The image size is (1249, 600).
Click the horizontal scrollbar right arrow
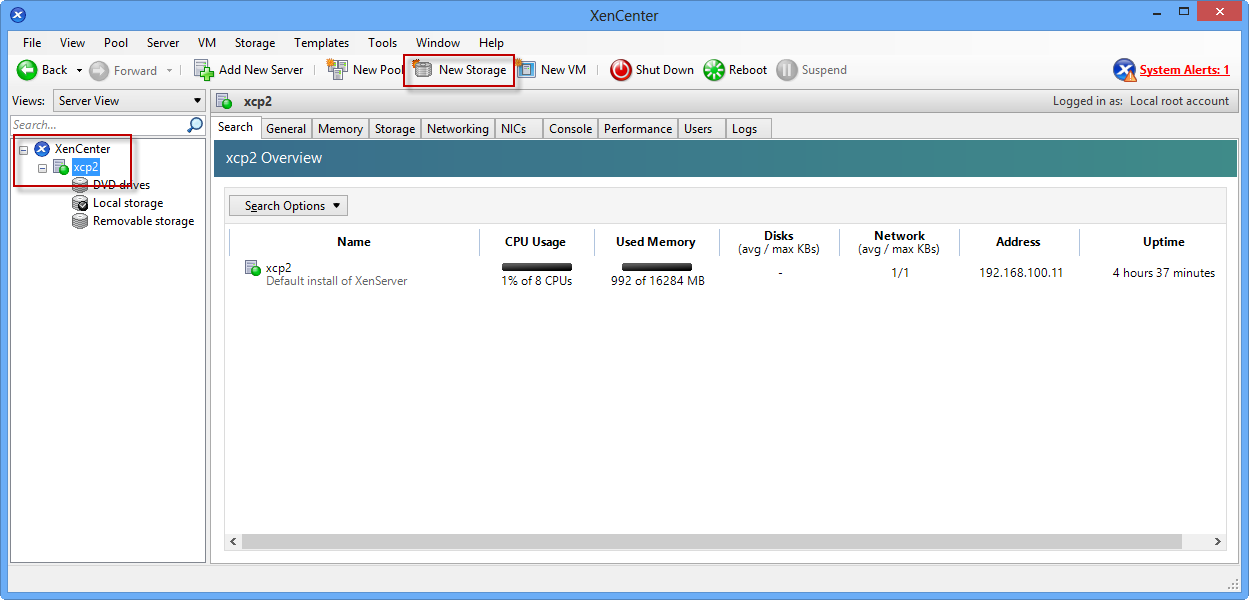(x=1218, y=541)
